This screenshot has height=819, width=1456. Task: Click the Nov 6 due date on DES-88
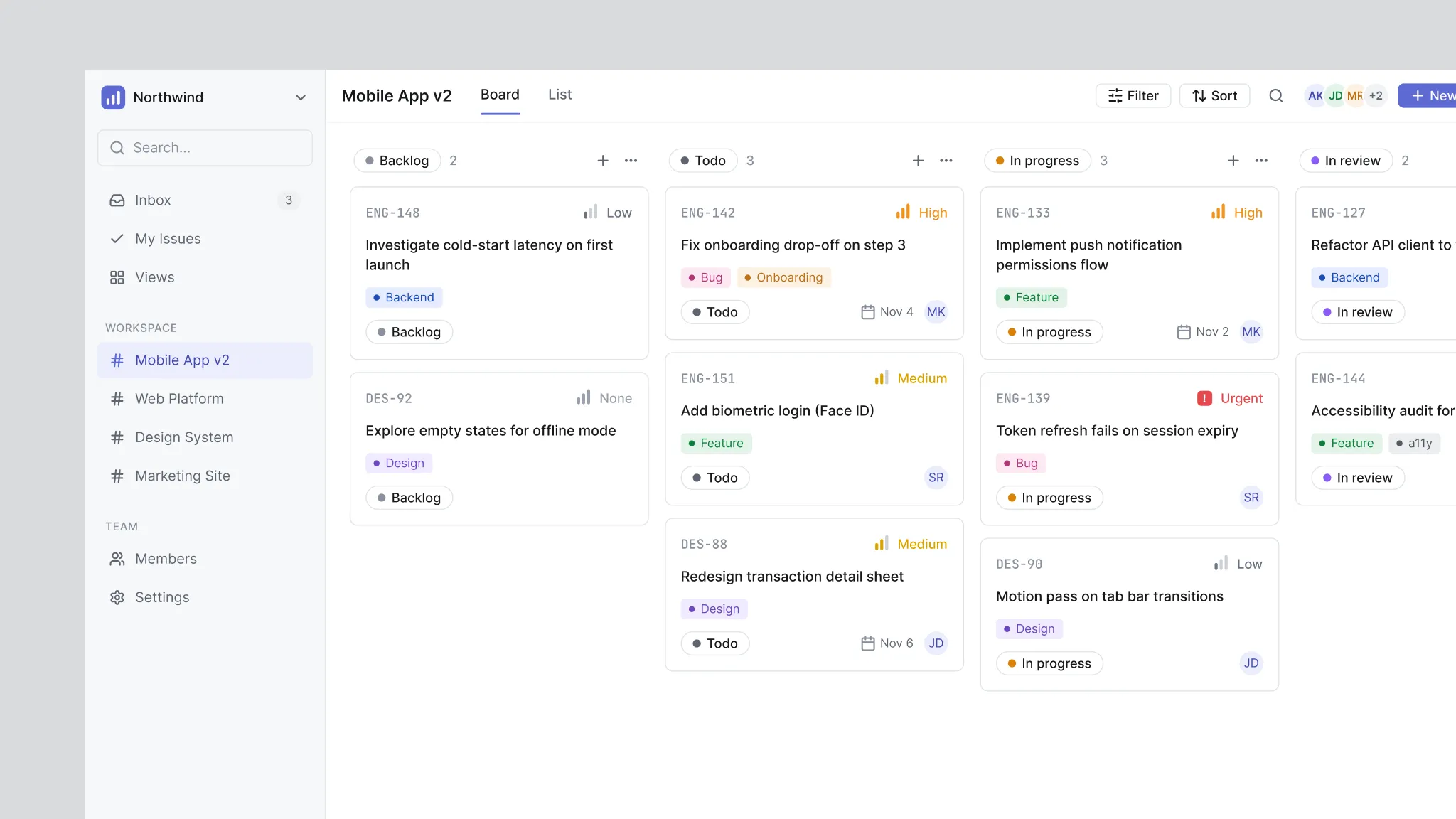[x=887, y=643]
